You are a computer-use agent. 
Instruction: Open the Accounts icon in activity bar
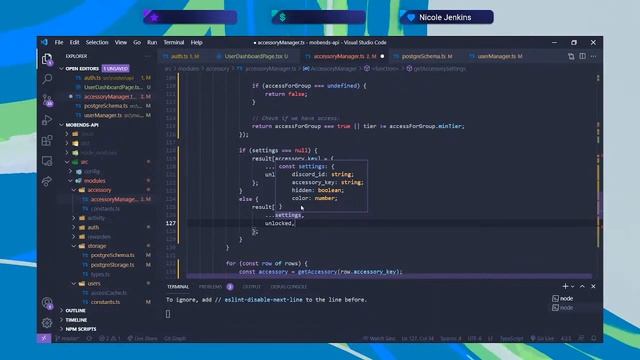coord(47,303)
